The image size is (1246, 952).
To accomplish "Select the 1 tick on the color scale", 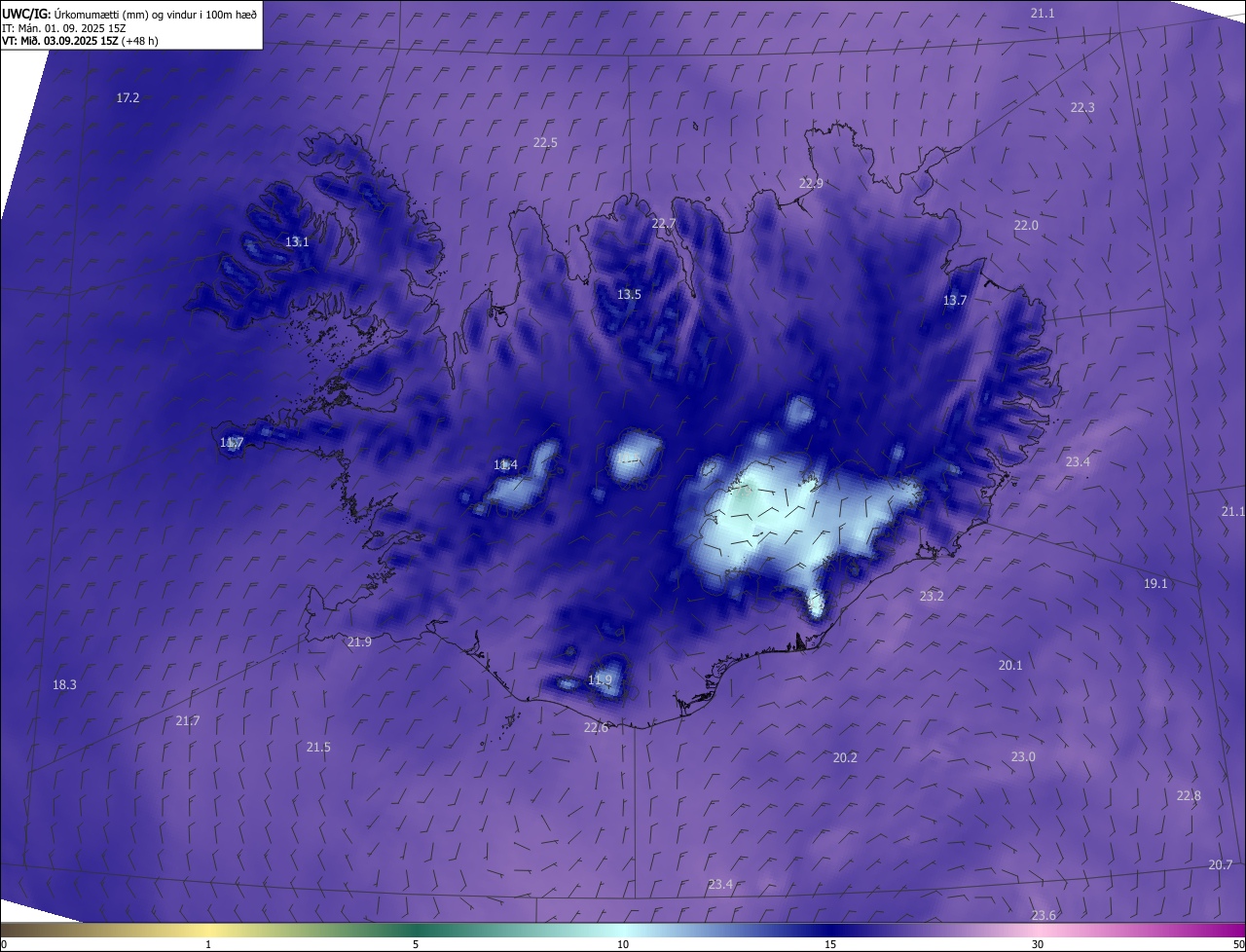I will click(x=208, y=944).
